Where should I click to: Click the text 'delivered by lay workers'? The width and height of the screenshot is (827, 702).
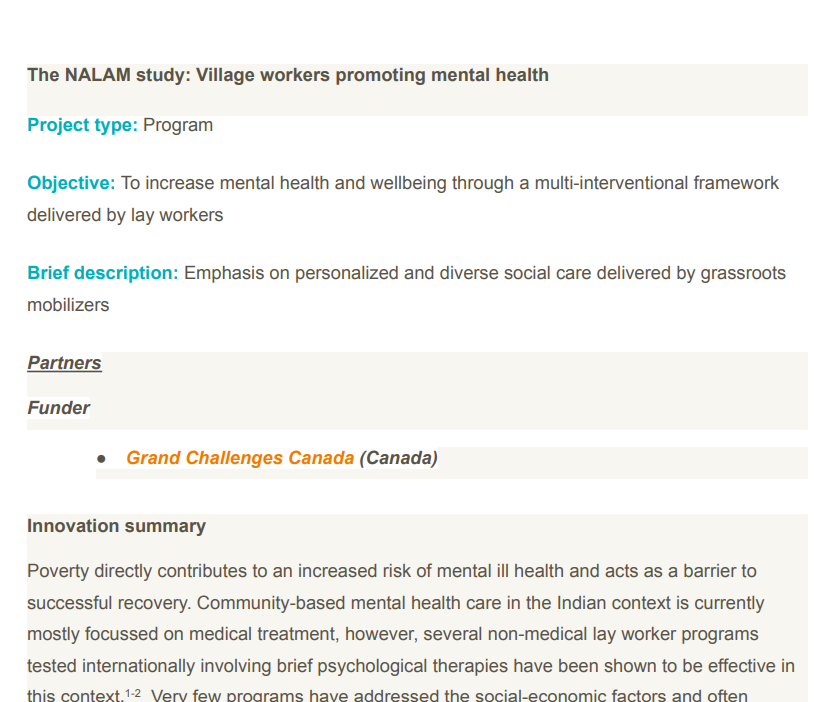pyautogui.click(x=125, y=215)
